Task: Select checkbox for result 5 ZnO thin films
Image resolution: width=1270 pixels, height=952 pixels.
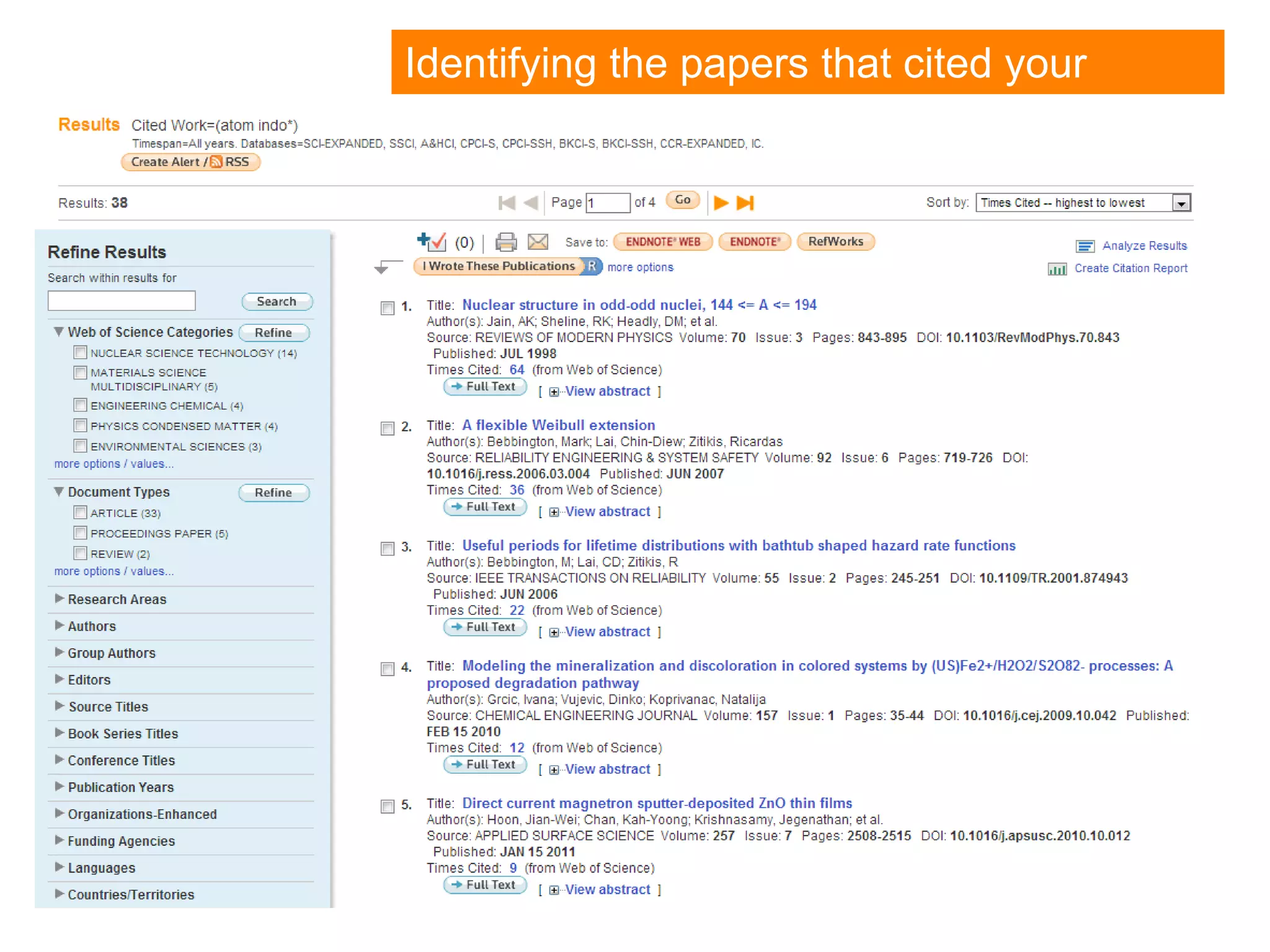Action: point(388,806)
